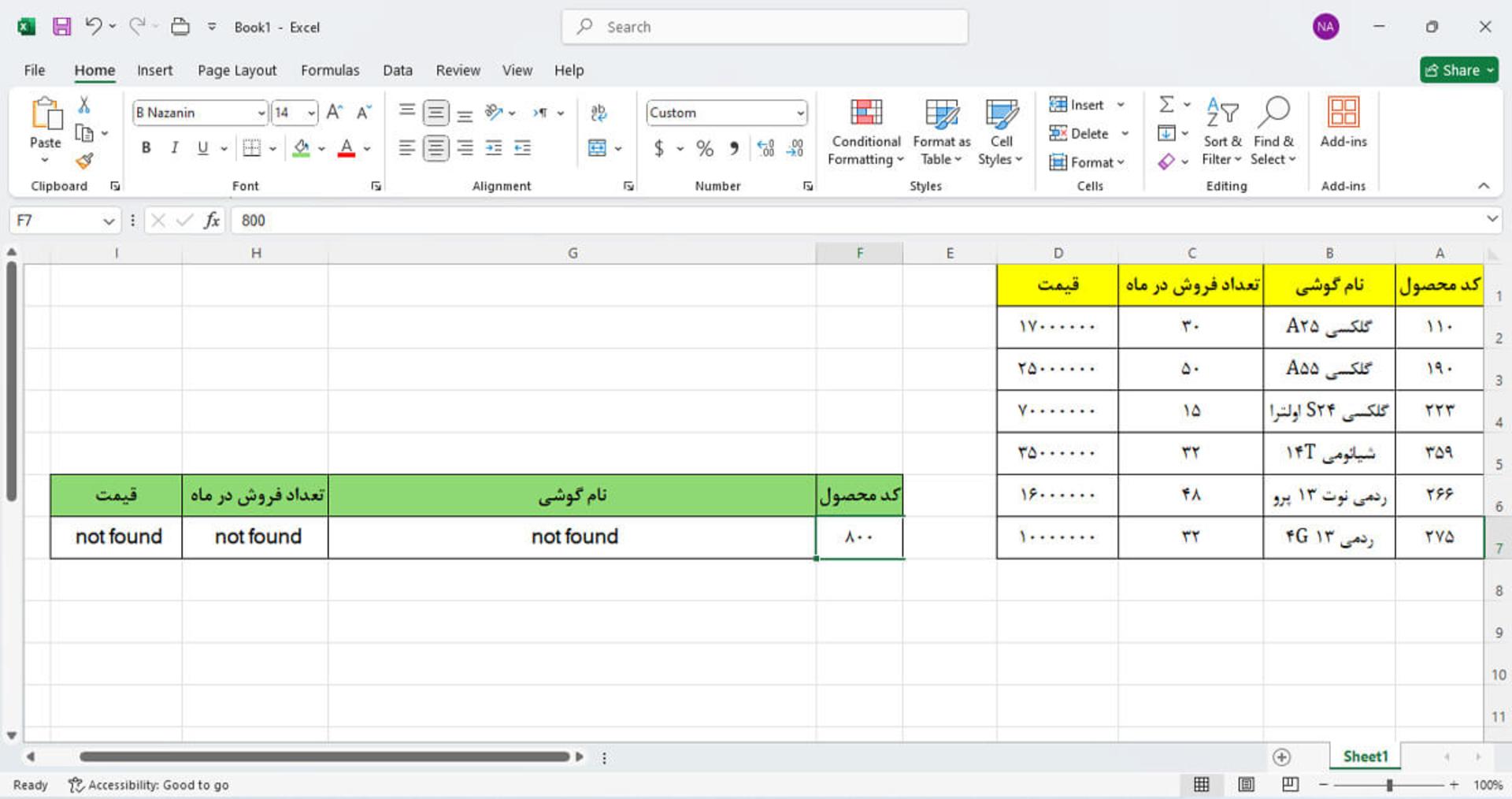
Task: Toggle Center horizontal alignment
Action: point(435,147)
